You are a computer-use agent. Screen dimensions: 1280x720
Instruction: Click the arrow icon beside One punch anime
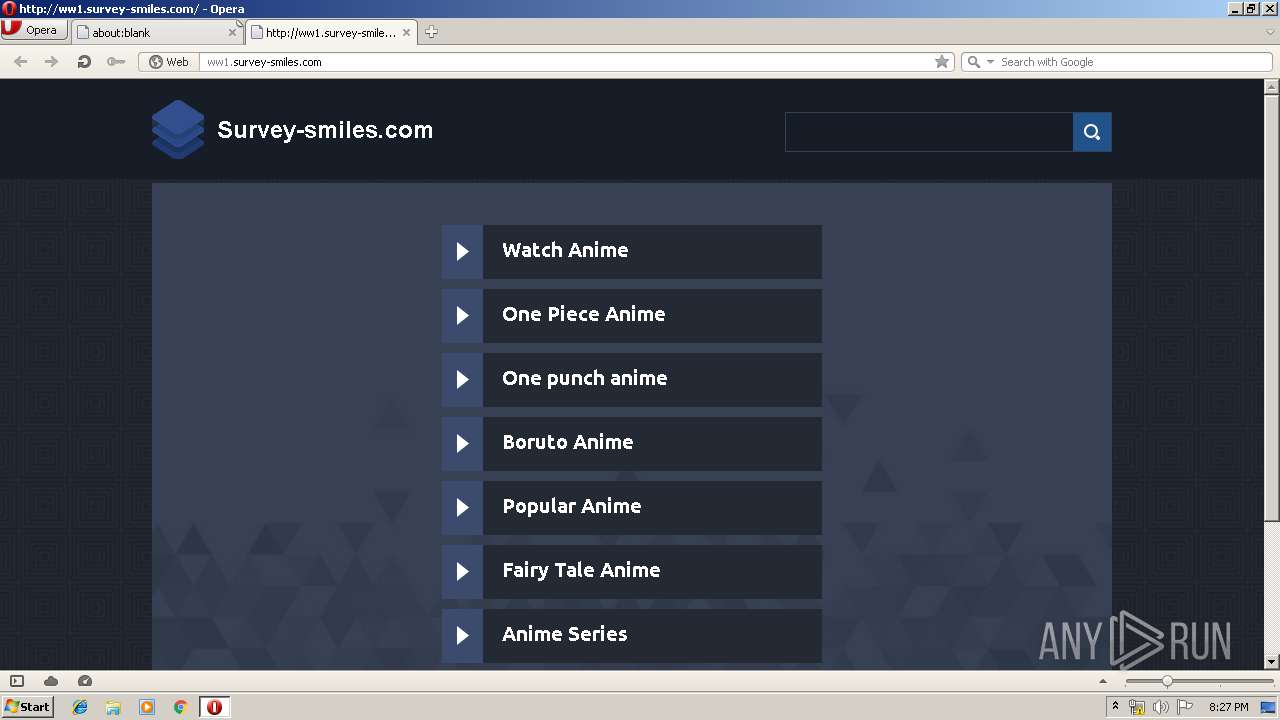point(462,379)
